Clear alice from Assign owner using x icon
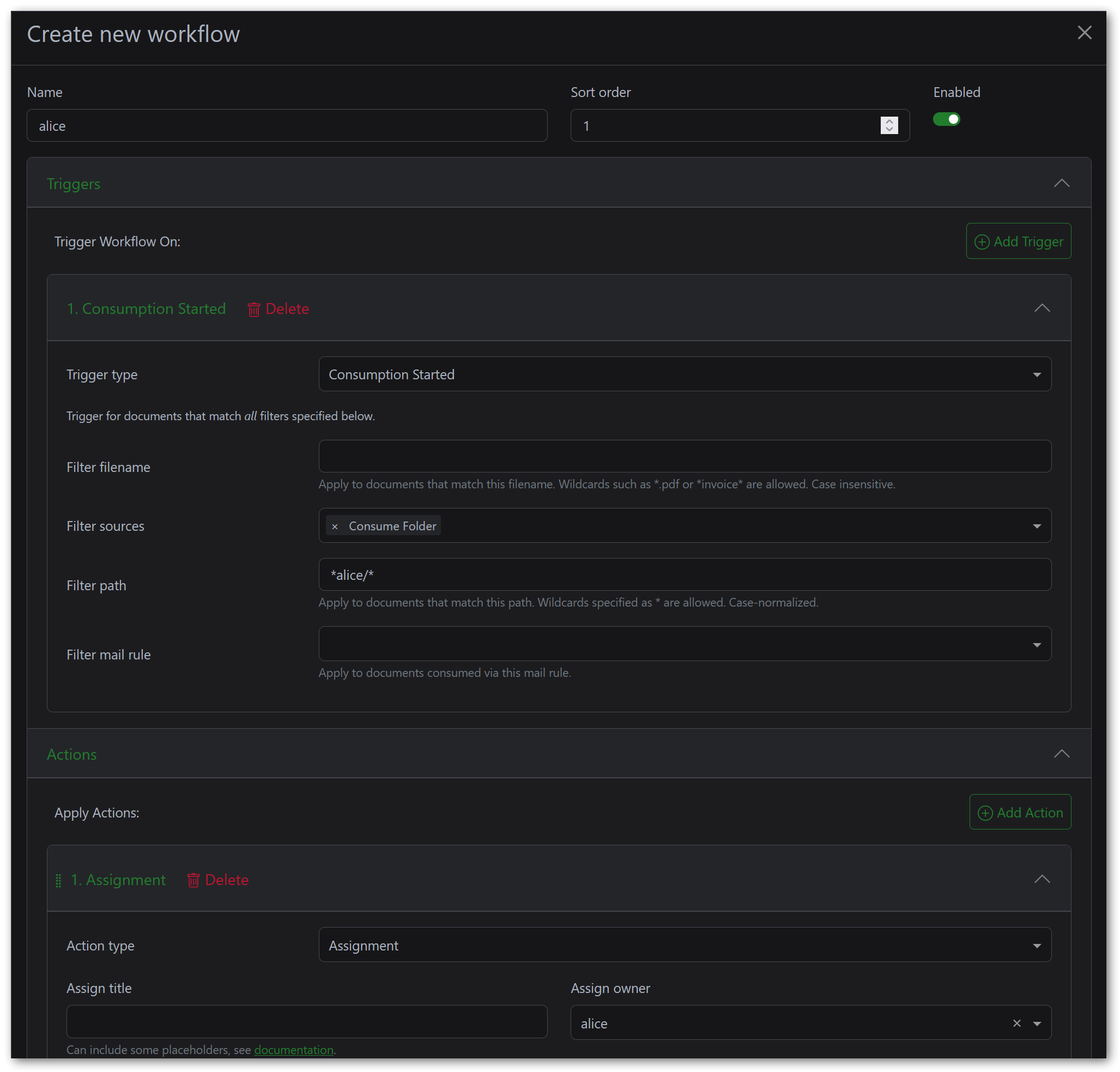The image size is (1120, 1072). tap(1016, 1023)
